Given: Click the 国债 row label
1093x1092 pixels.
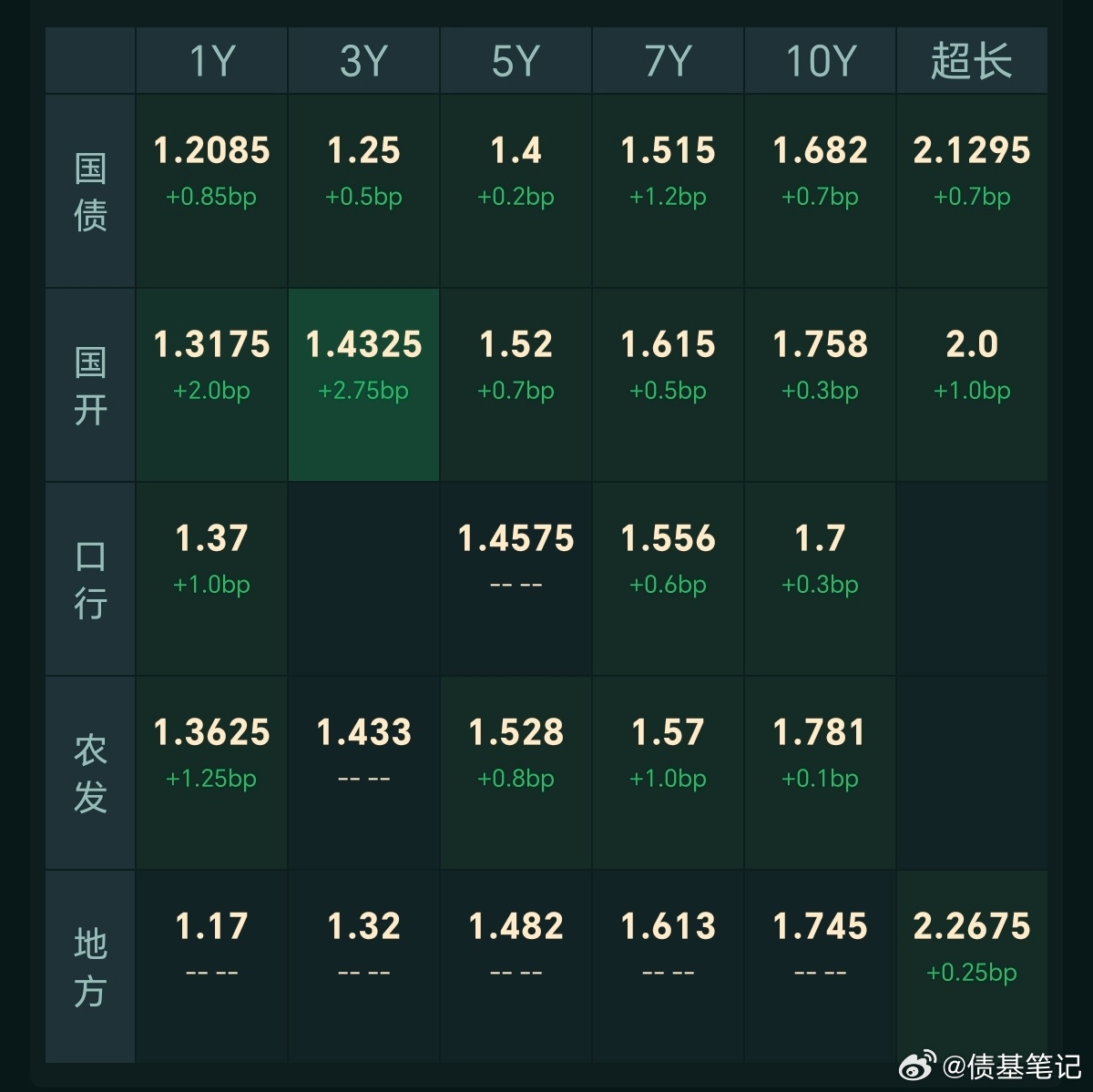Looking at the screenshot, I should point(90,191).
